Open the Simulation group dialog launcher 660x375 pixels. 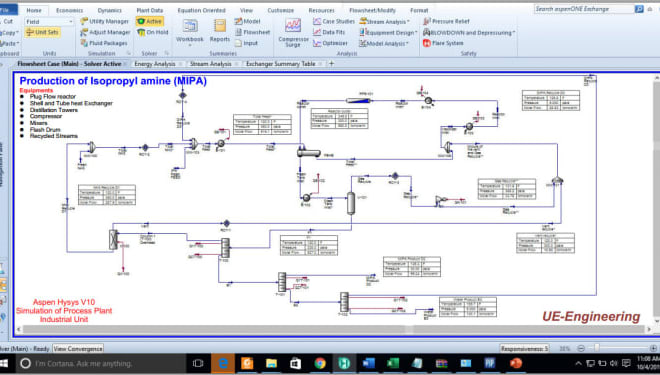129,53
